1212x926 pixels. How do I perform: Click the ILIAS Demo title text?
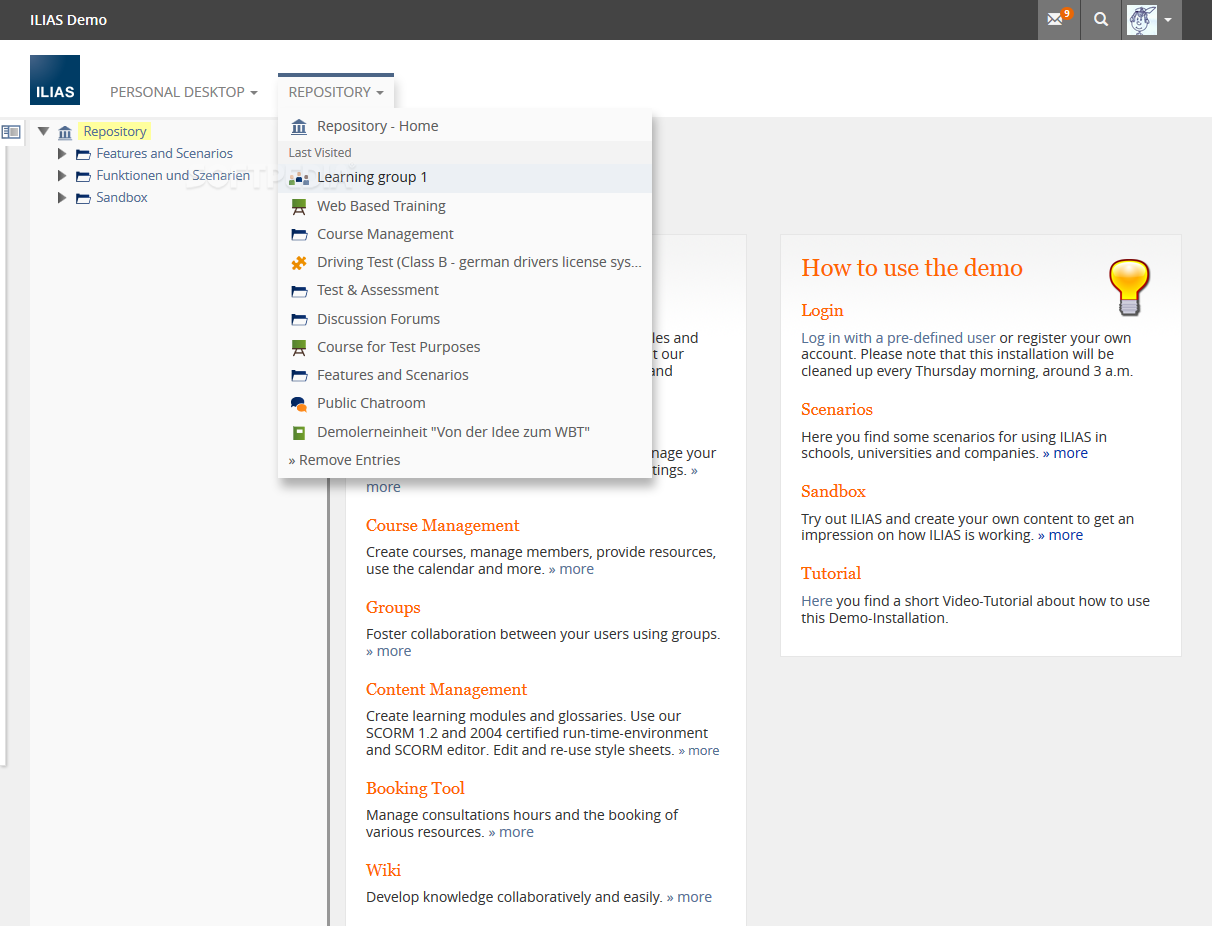click(68, 20)
